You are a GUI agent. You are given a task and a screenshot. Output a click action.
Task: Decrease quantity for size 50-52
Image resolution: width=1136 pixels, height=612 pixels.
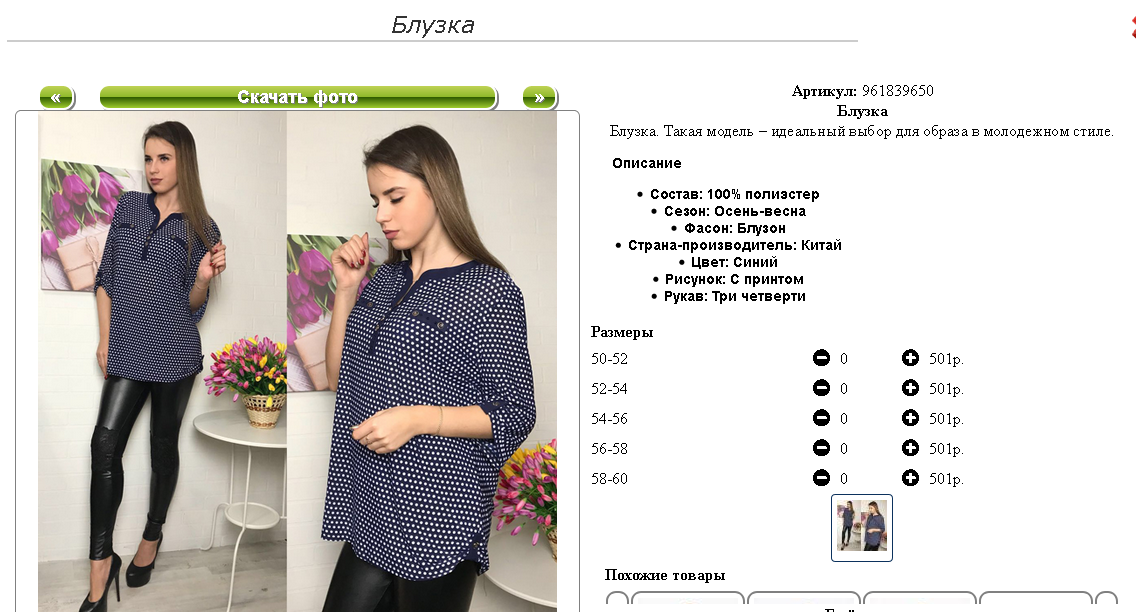pos(821,358)
